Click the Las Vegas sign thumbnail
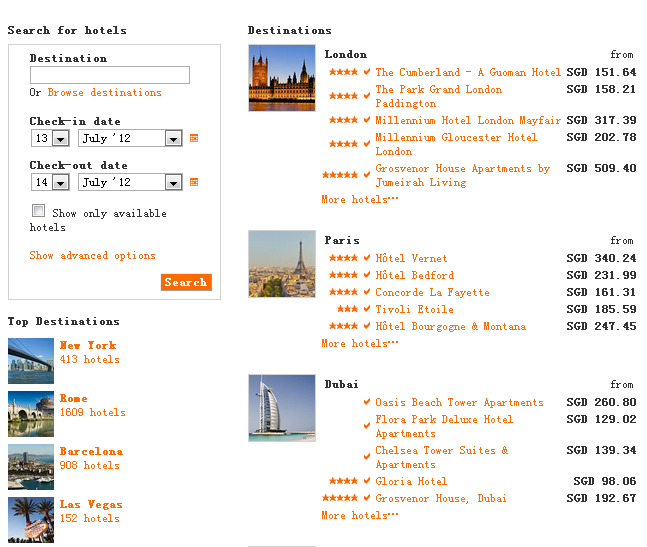 click(31, 520)
